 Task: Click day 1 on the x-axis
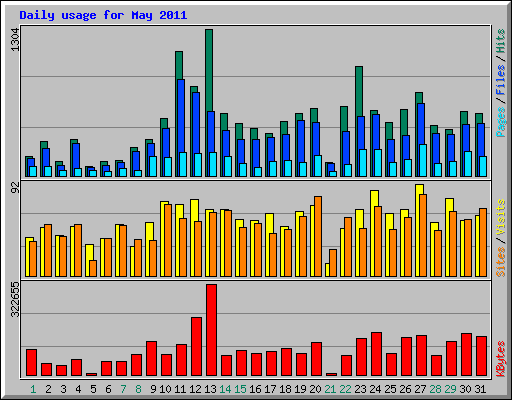click(33, 389)
